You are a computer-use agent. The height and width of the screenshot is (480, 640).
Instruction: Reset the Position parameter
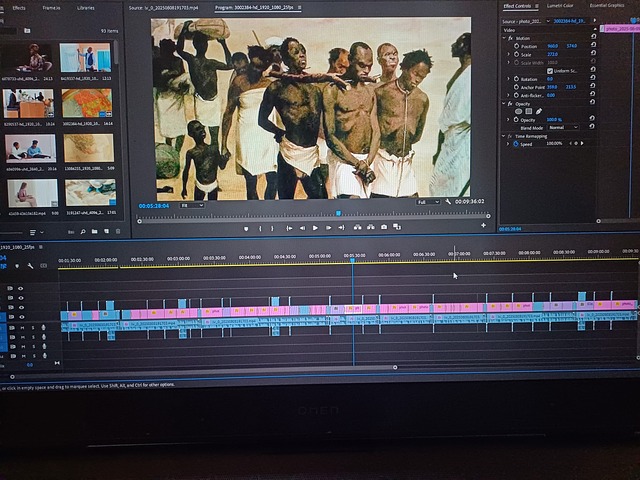coord(593,45)
